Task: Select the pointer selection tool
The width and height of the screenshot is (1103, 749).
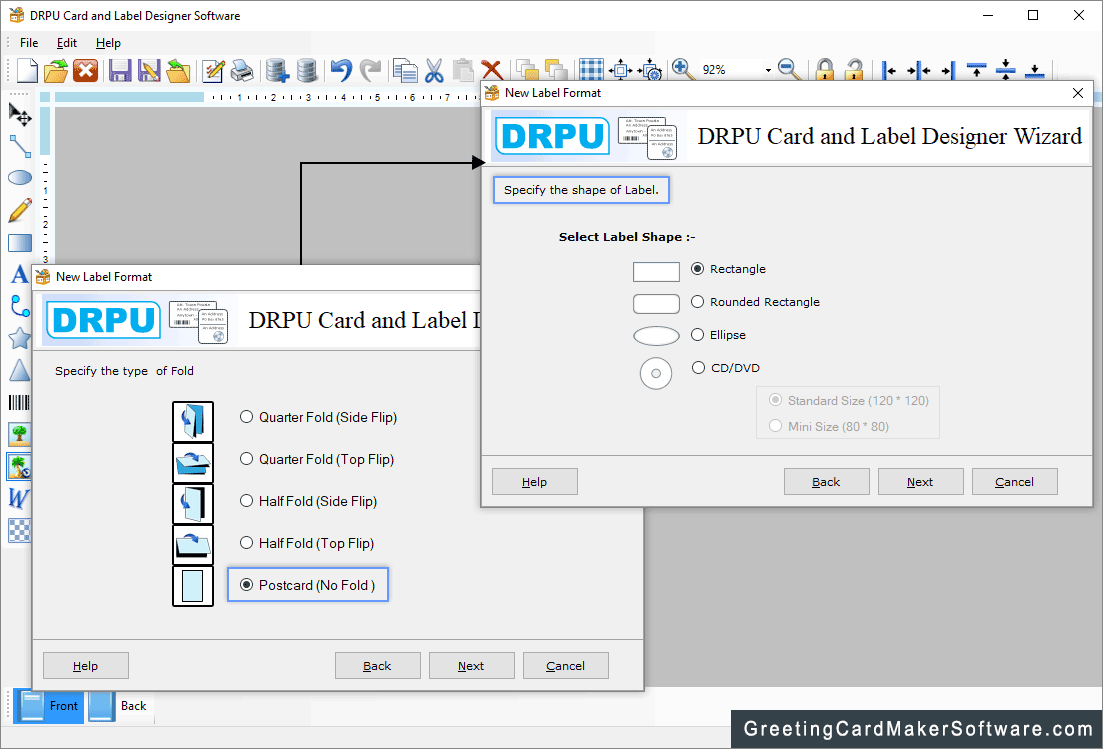Action: pyautogui.click(x=19, y=114)
